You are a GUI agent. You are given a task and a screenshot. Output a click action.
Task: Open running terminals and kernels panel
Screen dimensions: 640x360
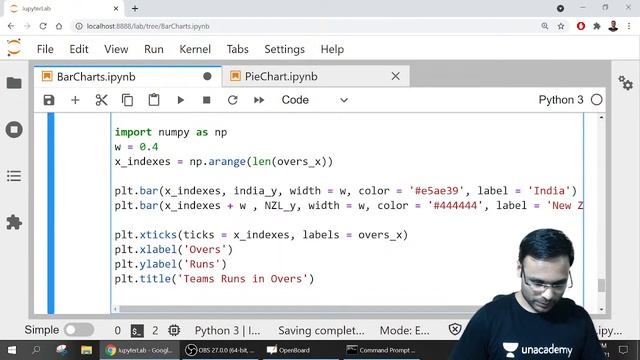pyautogui.click(x=14, y=130)
